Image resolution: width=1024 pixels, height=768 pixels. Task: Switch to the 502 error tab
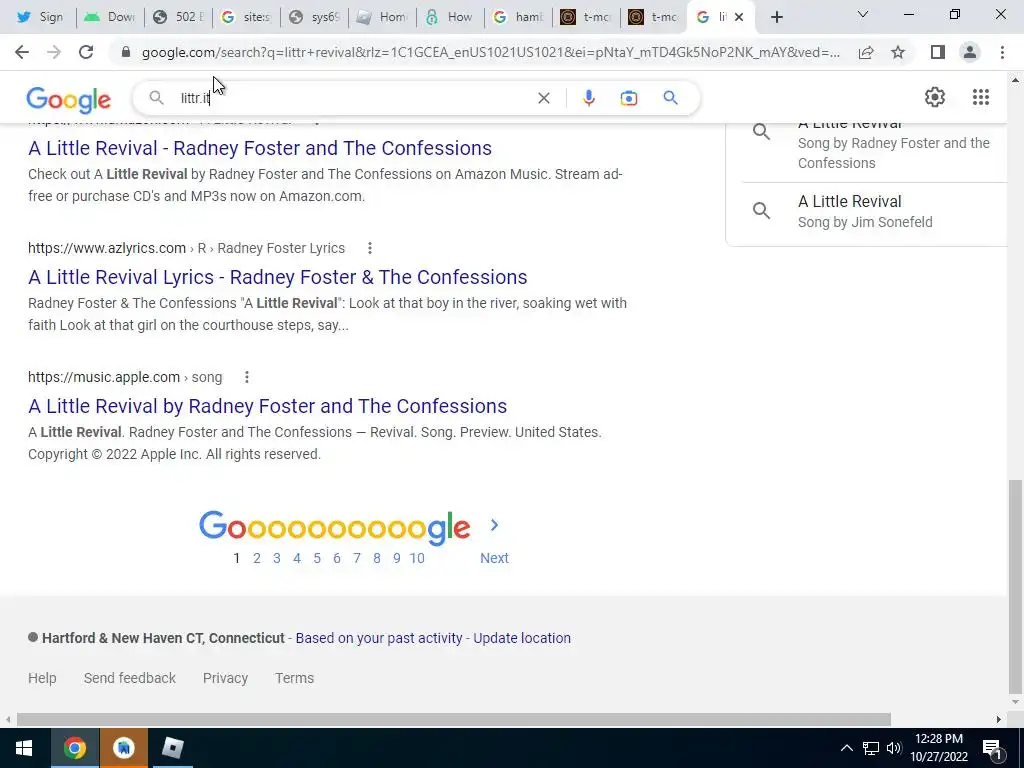tap(179, 17)
